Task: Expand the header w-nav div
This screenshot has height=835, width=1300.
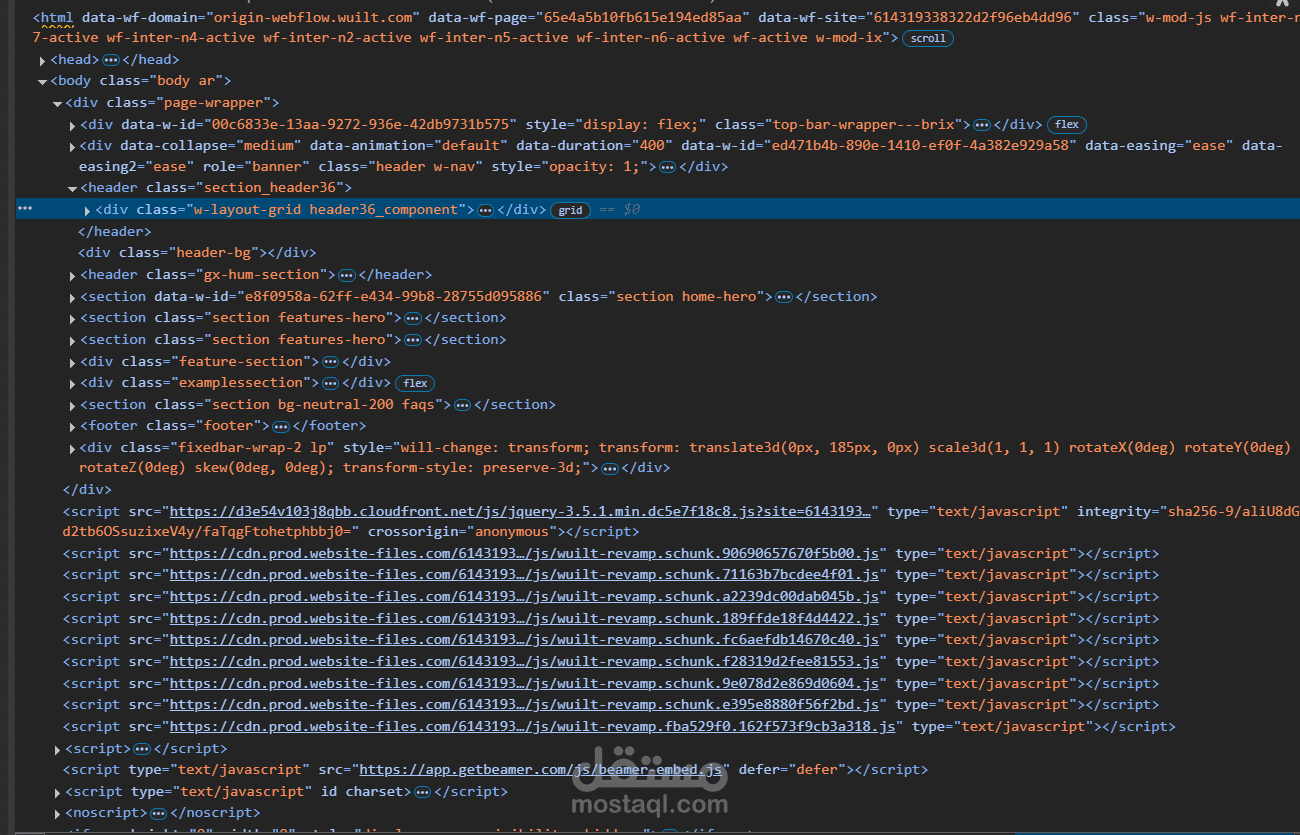Action: (73, 147)
